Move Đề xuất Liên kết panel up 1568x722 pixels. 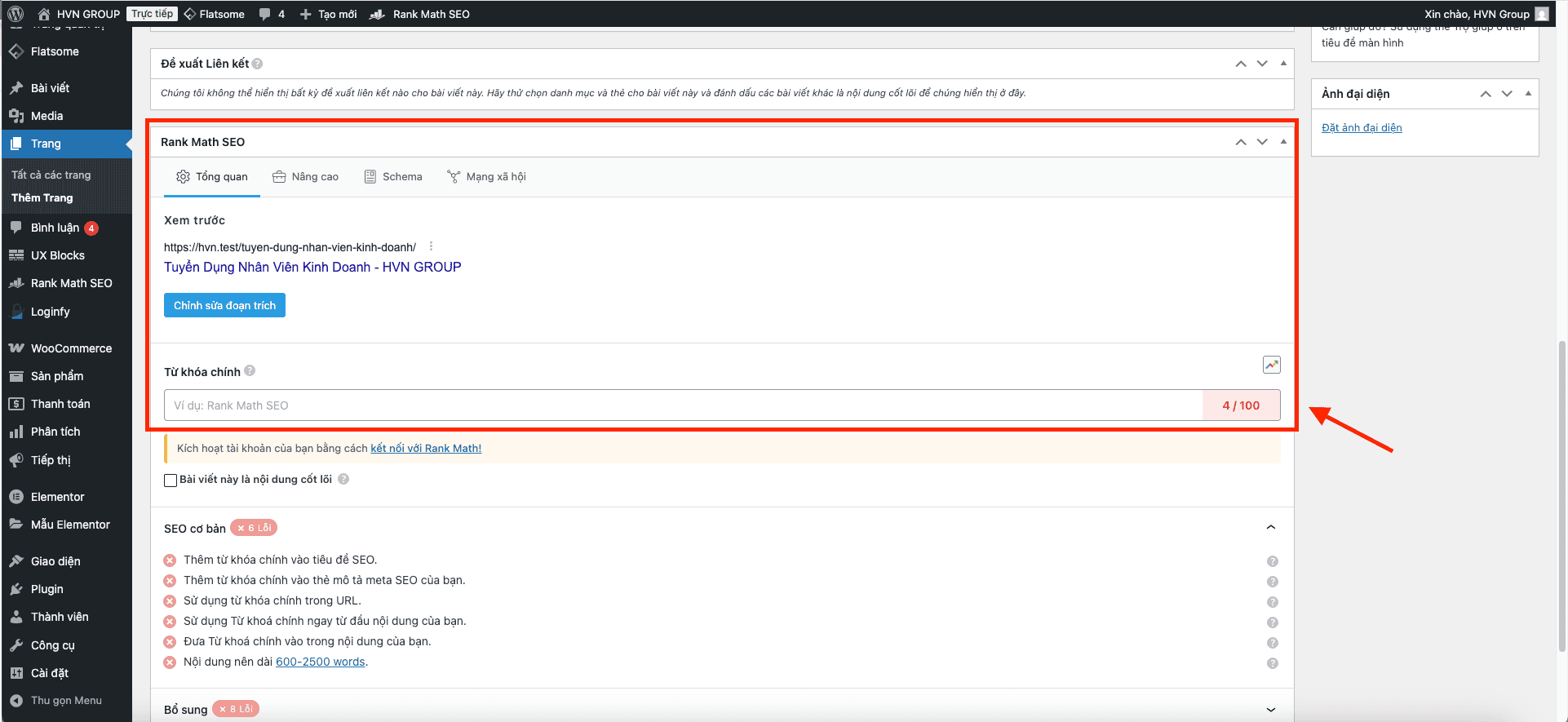(1241, 64)
